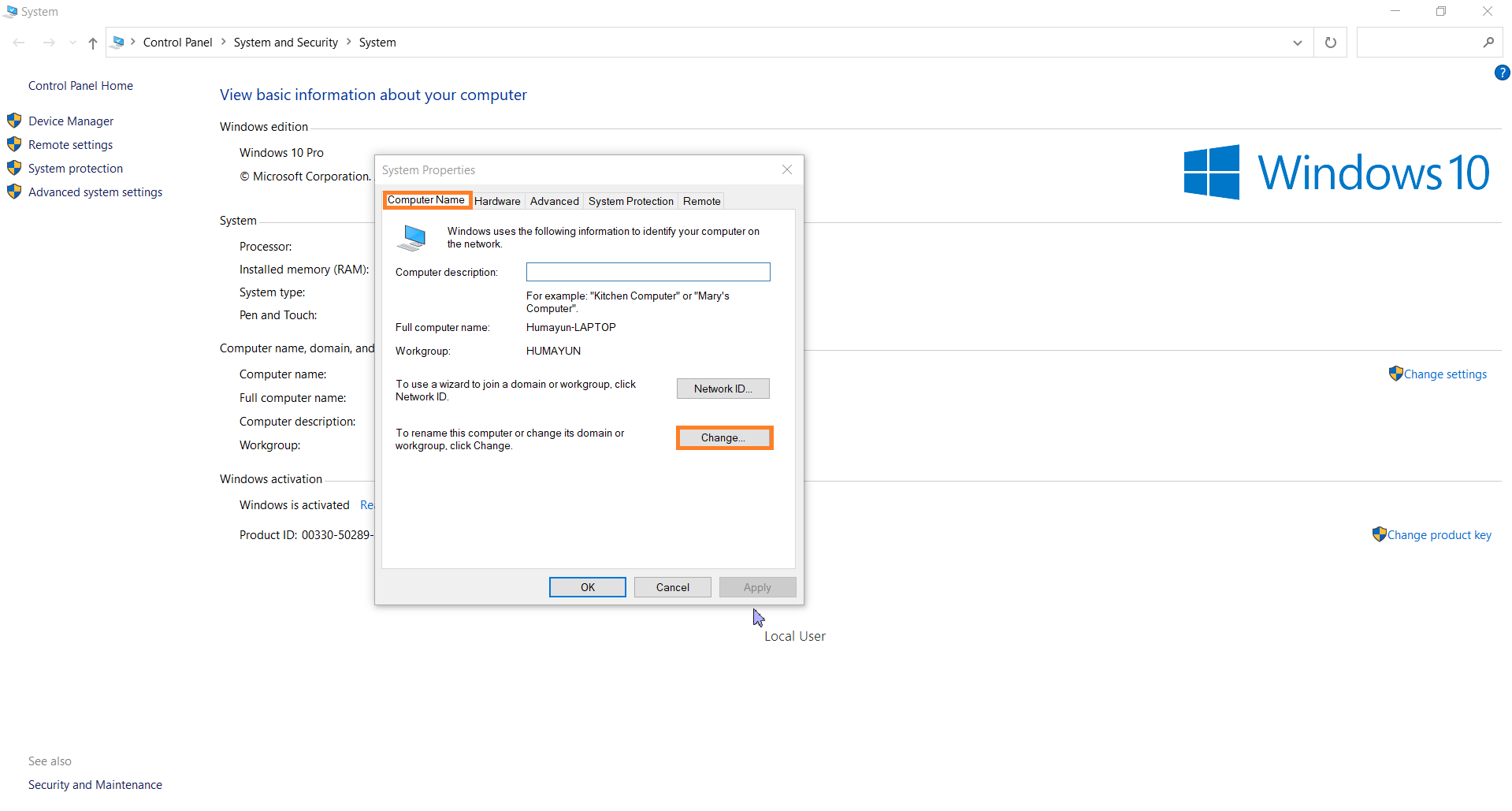The height and width of the screenshot is (811, 1512).
Task: Open System and Security breadcrumb
Action: click(x=285, y=43)
